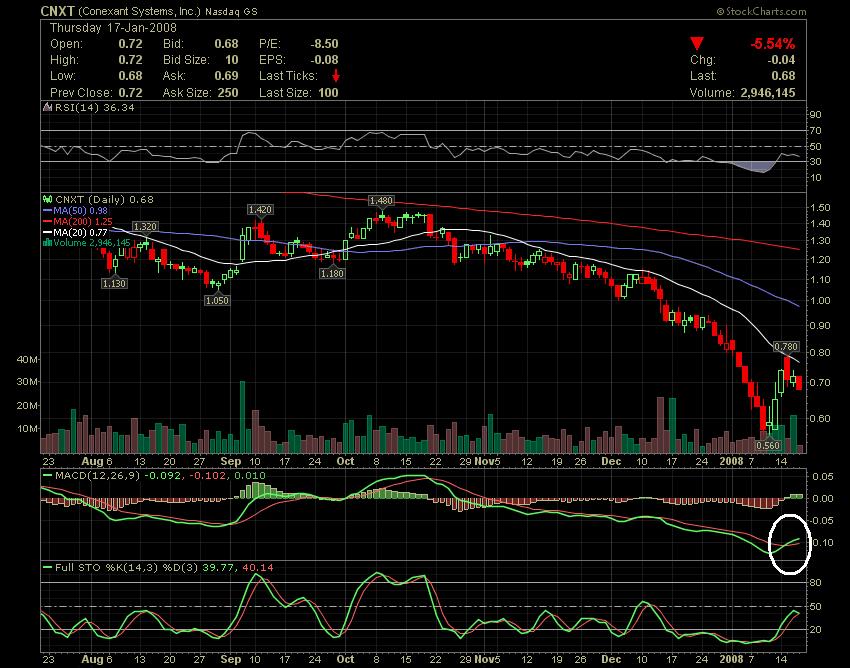
Task: Click the RSI(14) 36.34 label
Action: [x=94, y=107]
